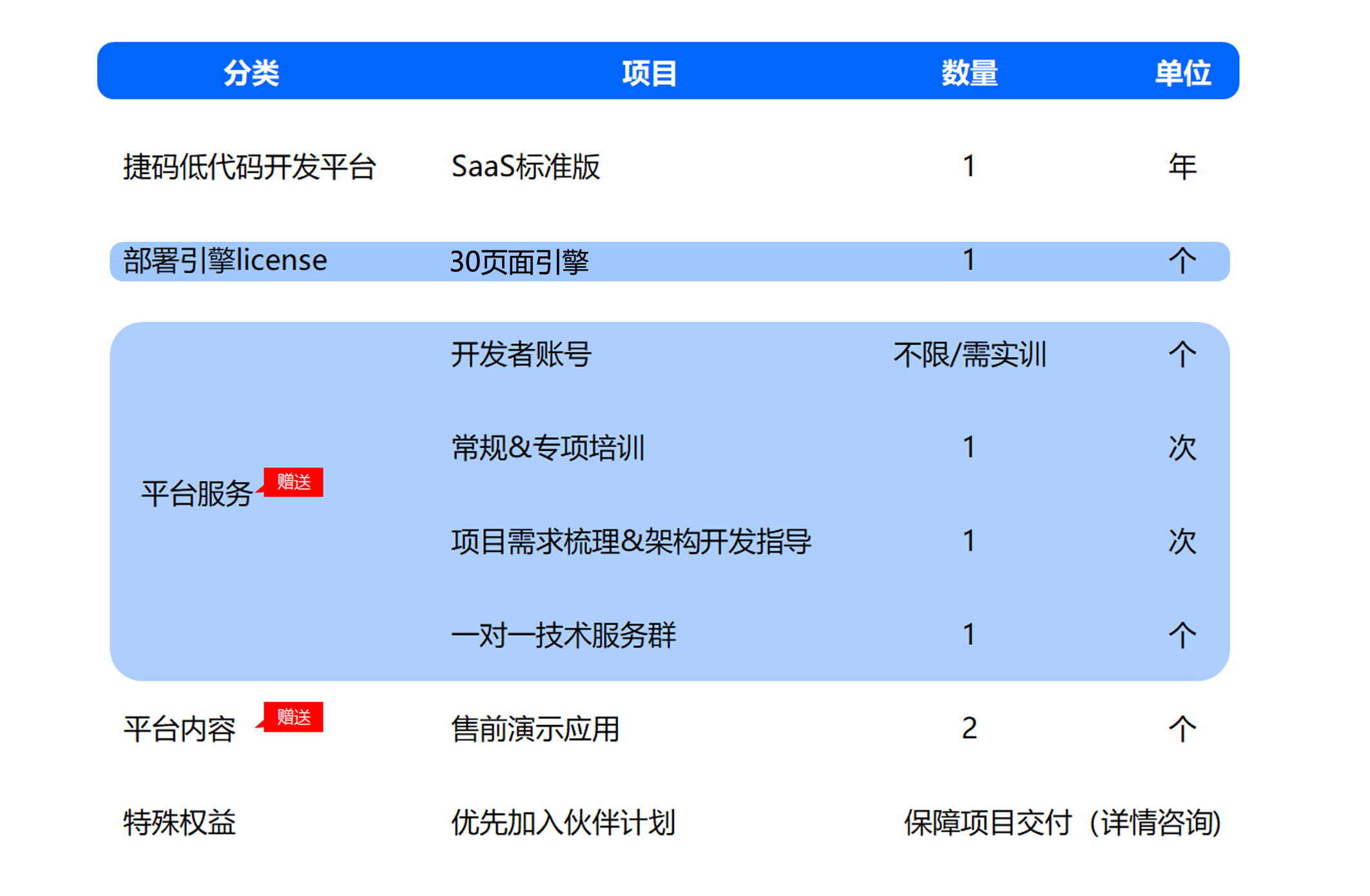Image resolution: width=1370 pixels, height=896 pixels.
Task: Click unit 个 in 售前演示应用 row
Action: coord(1182,729)
